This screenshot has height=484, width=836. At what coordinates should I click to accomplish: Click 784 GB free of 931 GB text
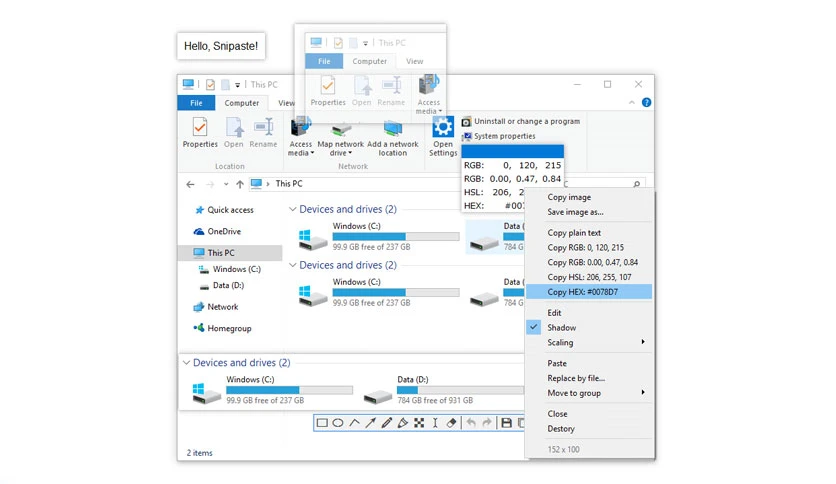click(435, 400)
